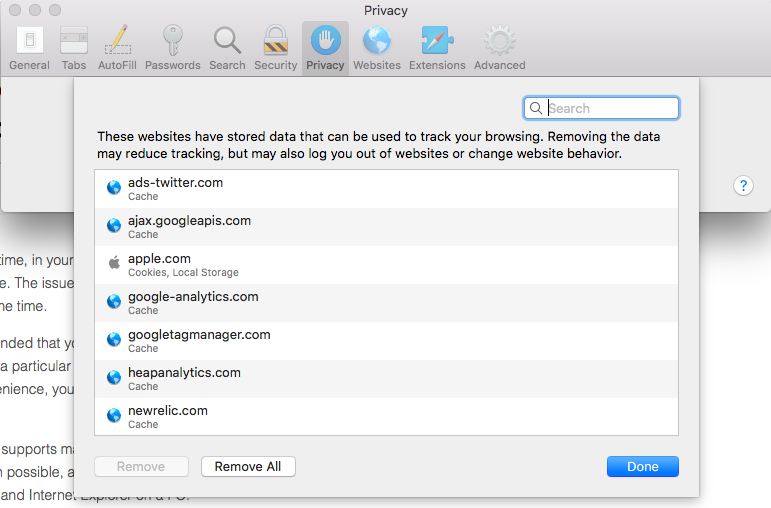Click the Remove button
771x508 pixels.
pos(141,466)
